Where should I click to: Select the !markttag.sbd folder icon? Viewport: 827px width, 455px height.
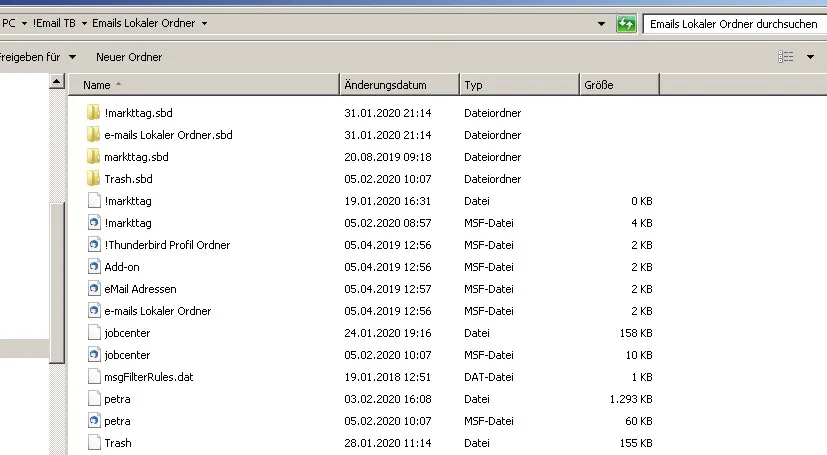(93, 112)
